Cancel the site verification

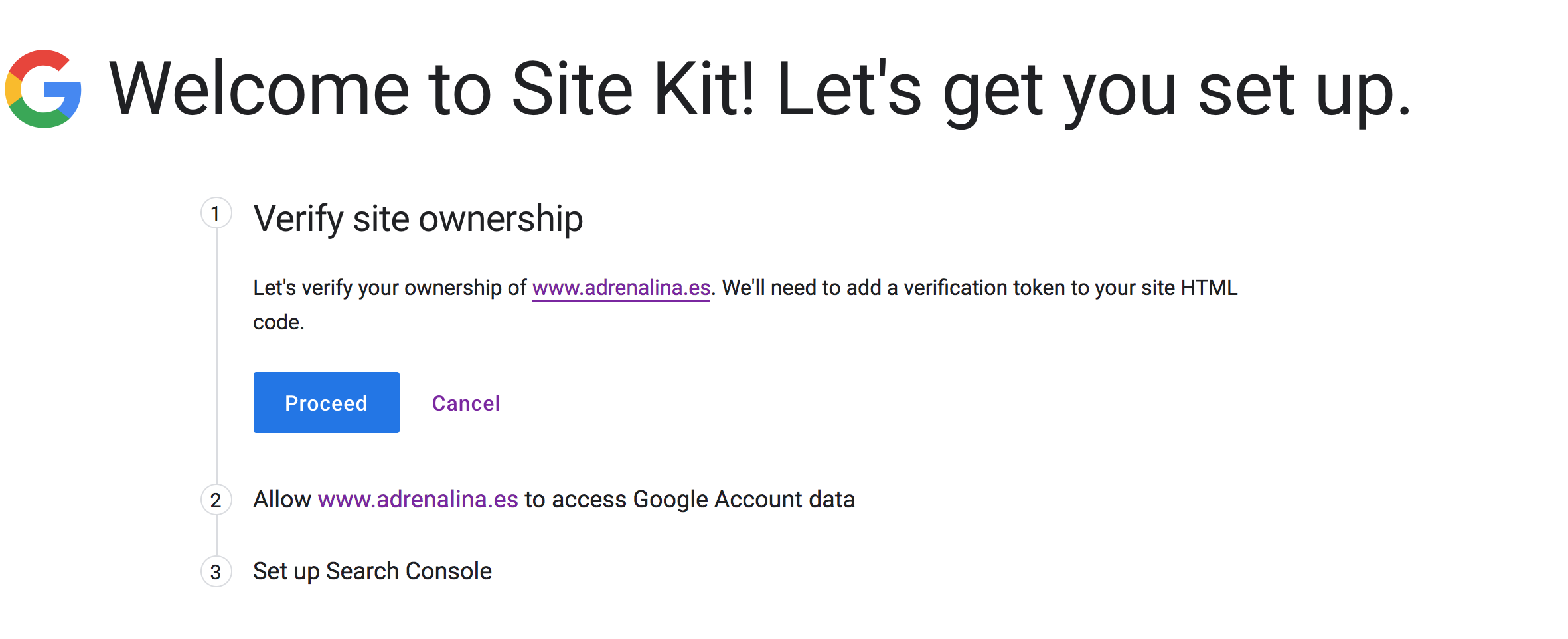click(x=466, y=403)
